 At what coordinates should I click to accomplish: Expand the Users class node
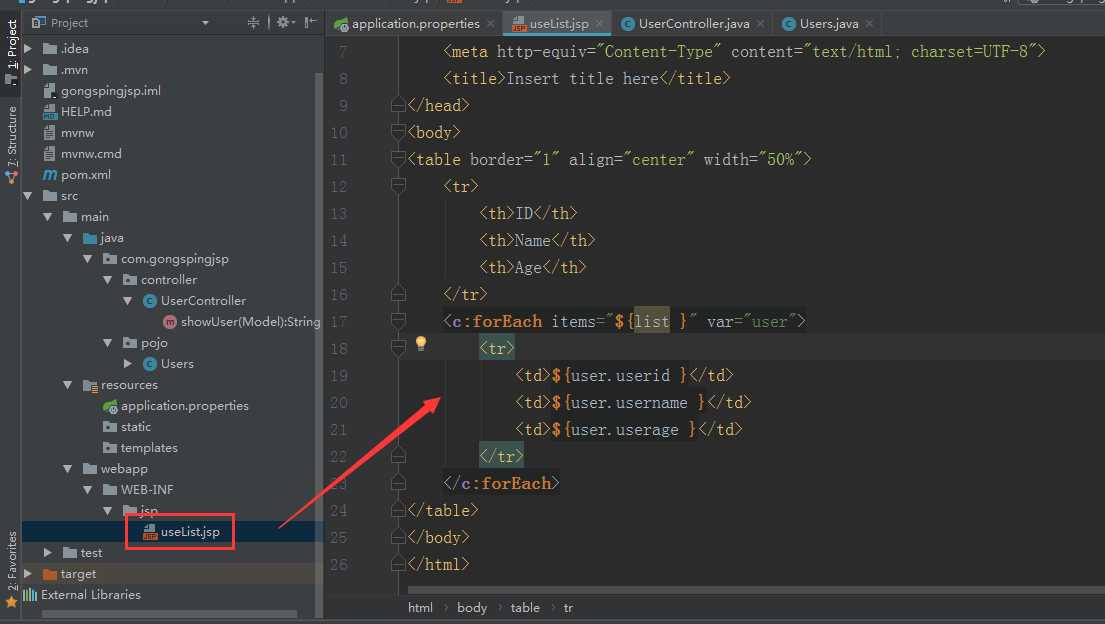[x=128, y=364]
